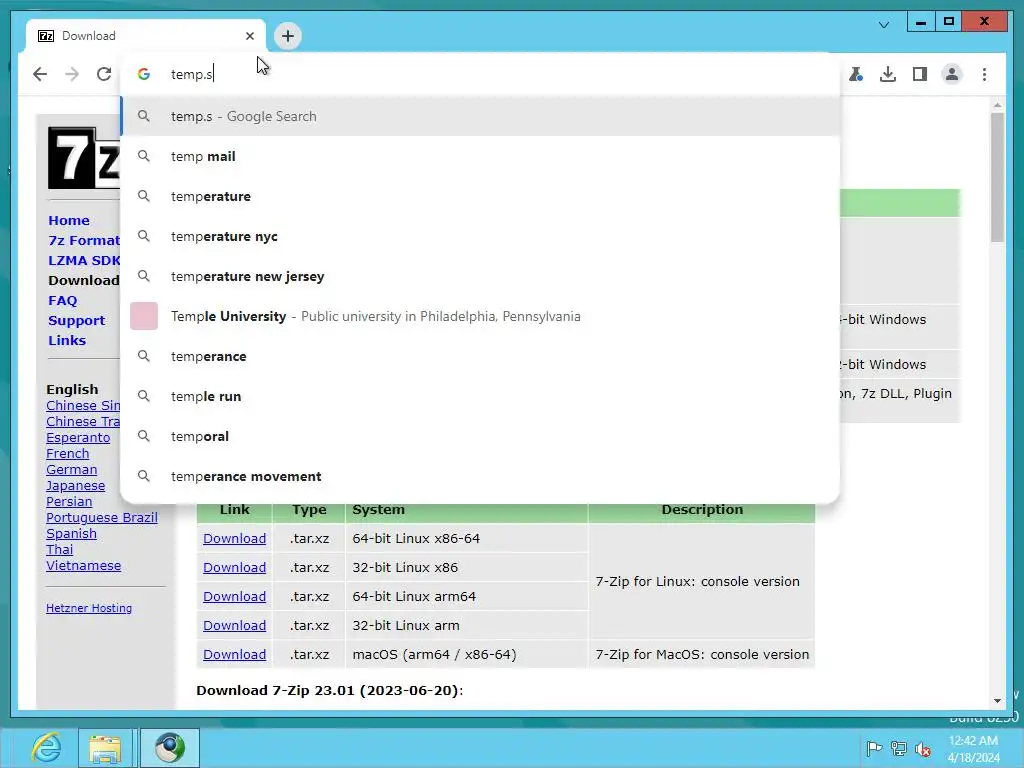Switch language to Japanese
Screen dimensions: 1024x768
(75, 486)
